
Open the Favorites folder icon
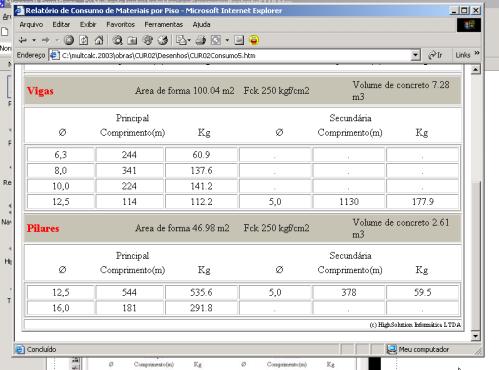(132, 41)
